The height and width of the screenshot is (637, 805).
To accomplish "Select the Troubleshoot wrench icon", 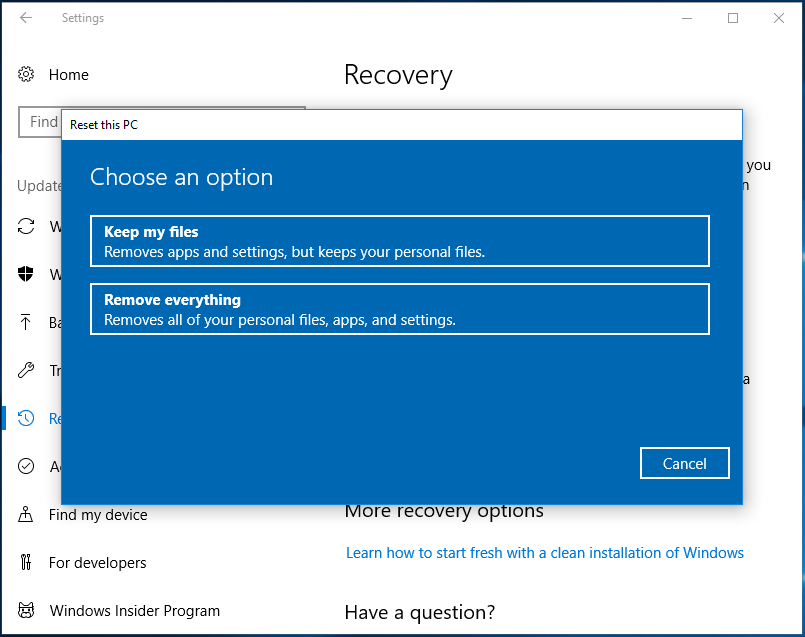I will [26, 370].
